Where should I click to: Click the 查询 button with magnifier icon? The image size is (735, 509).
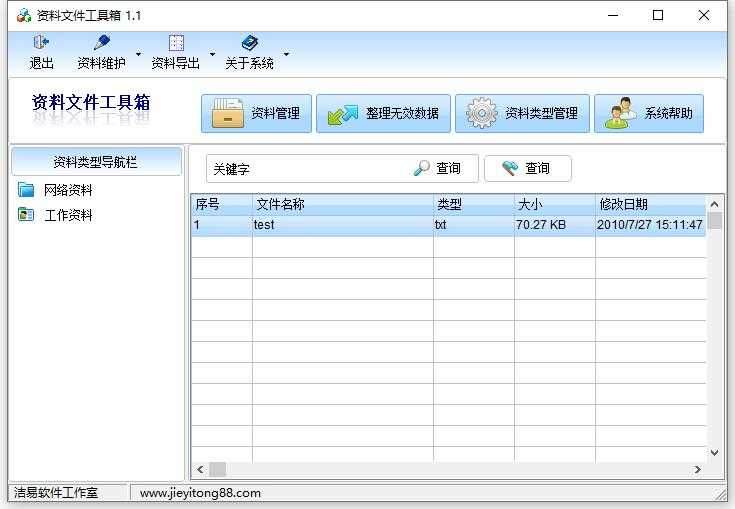[437, 168]
